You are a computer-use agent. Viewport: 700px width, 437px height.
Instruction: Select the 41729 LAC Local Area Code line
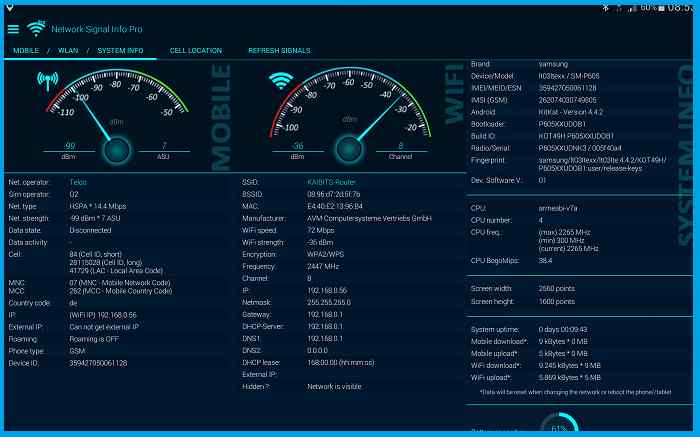(x=116, y=271)
